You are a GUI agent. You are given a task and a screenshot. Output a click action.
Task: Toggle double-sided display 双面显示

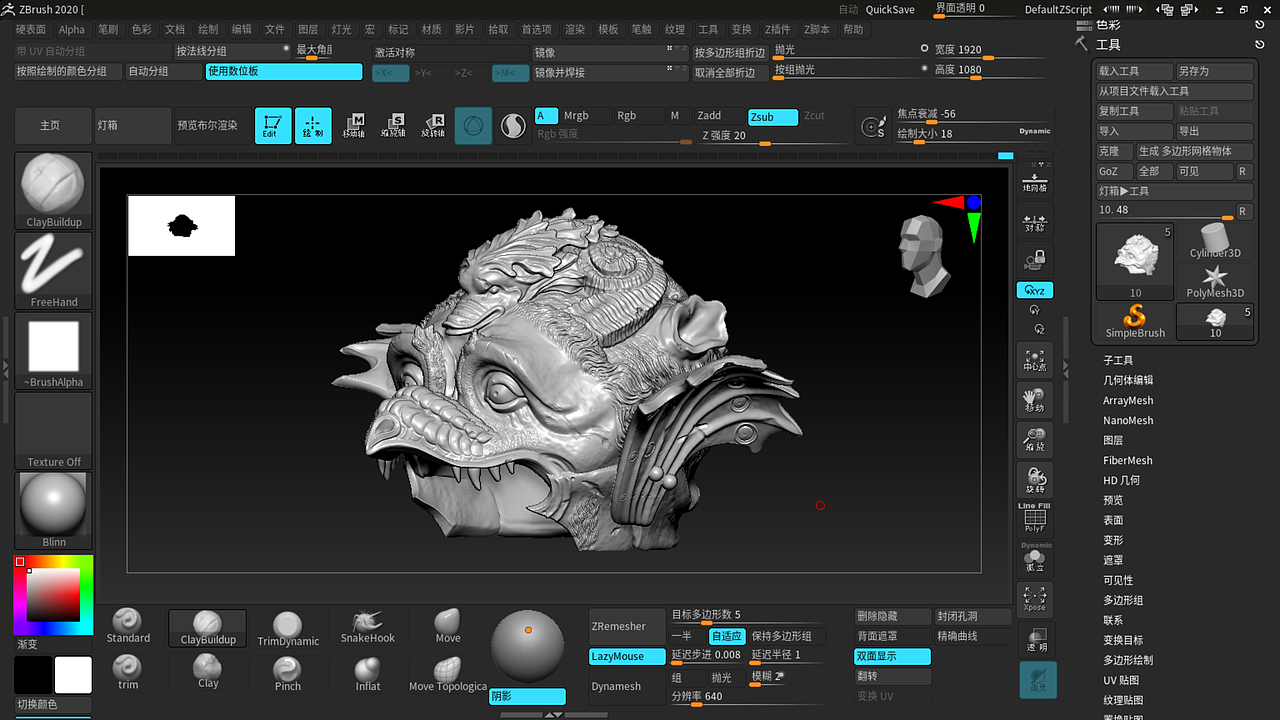tap(893, 656)
